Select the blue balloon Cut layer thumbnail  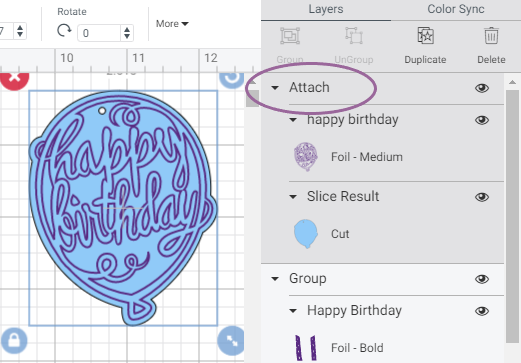306,234
